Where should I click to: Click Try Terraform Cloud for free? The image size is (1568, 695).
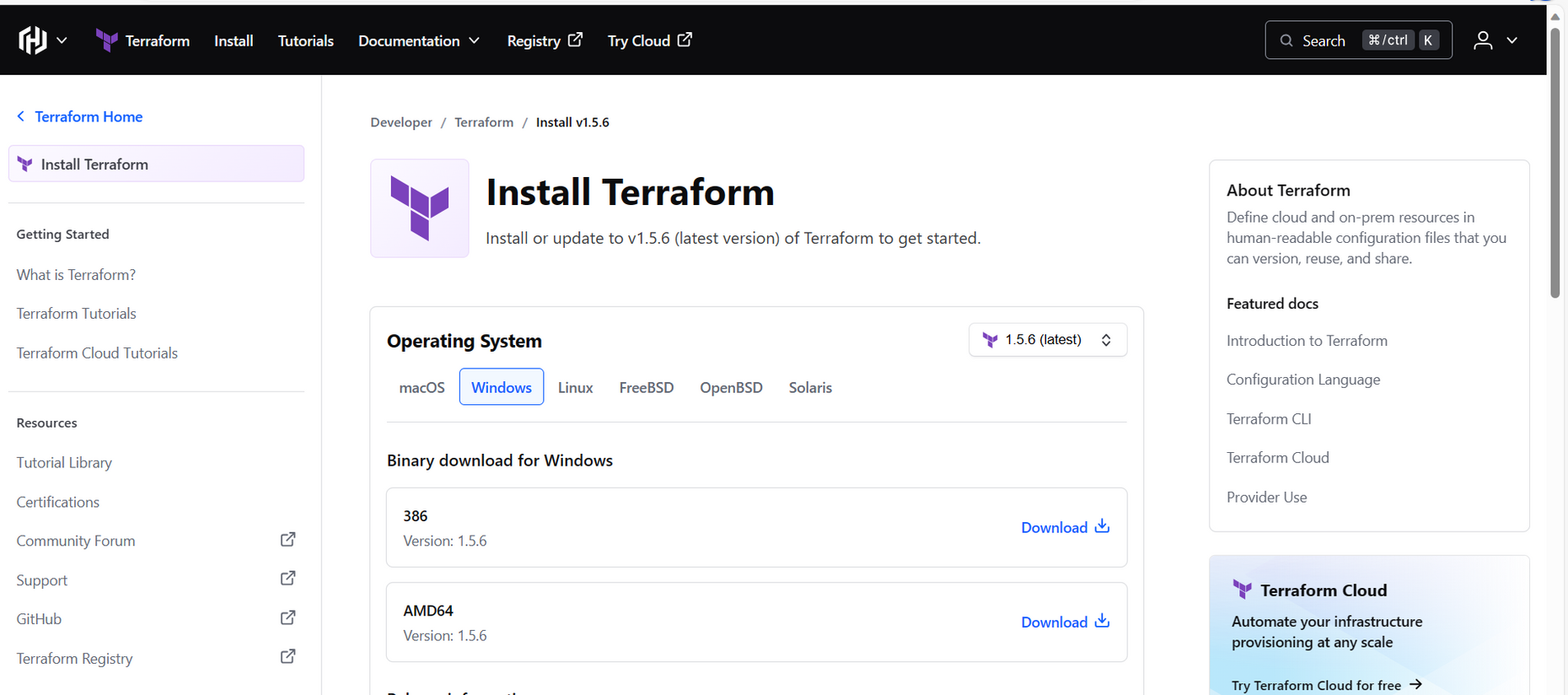click(1327, 685)
